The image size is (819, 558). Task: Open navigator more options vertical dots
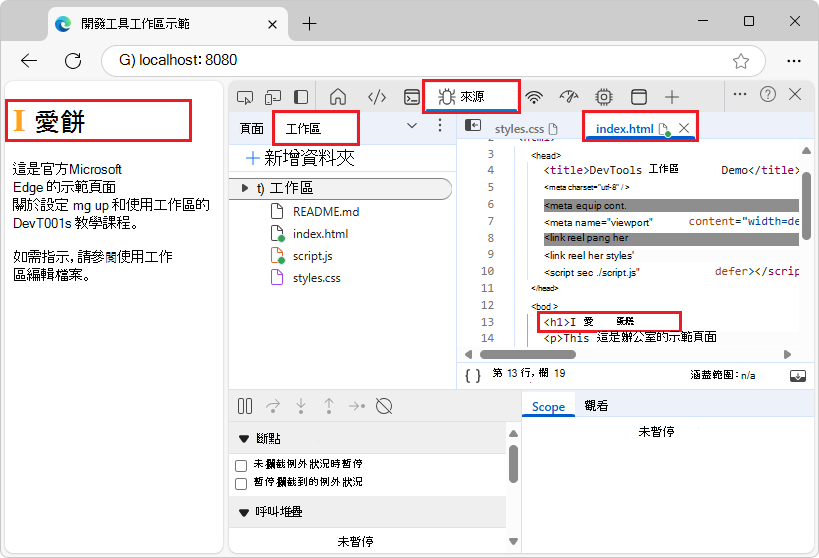pyautogui.click(x=440, y=125)
